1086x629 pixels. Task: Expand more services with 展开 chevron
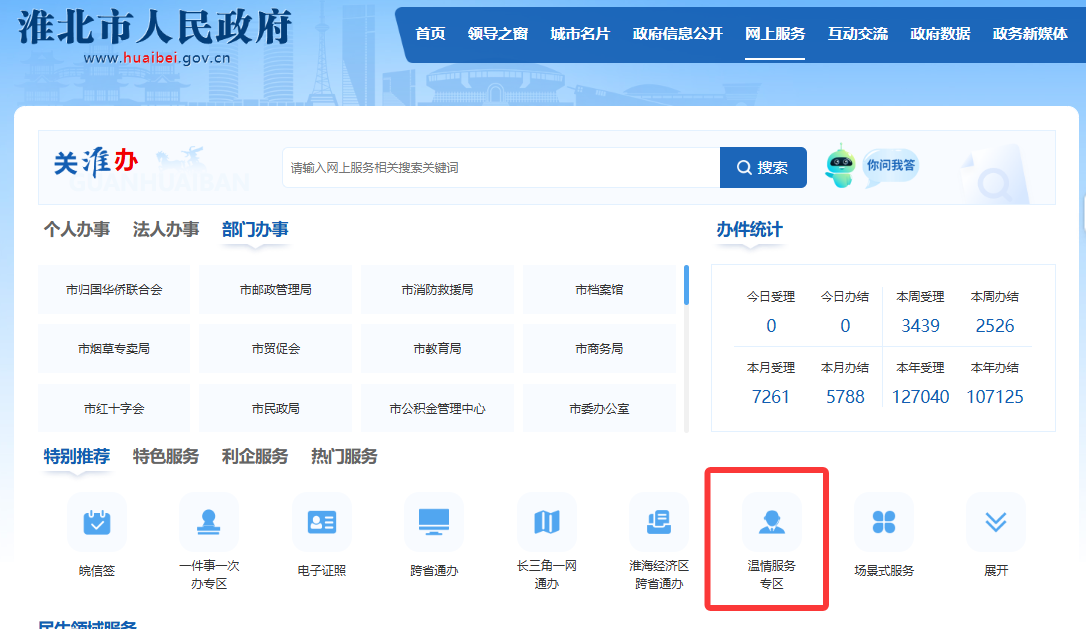coord(996,522)
